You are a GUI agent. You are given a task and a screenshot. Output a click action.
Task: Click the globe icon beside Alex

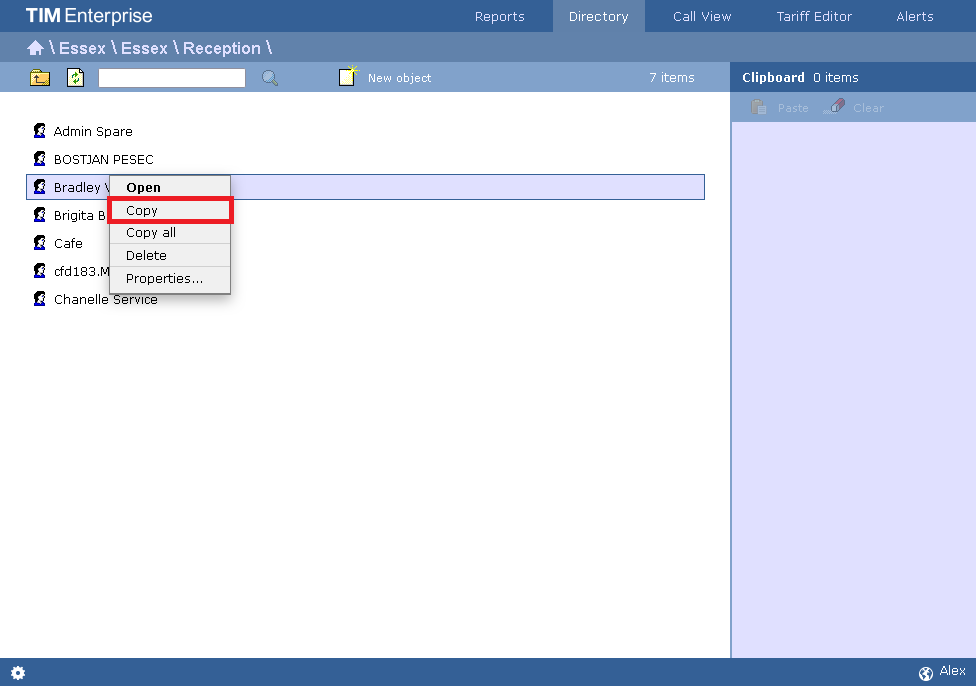coord(926,673)
